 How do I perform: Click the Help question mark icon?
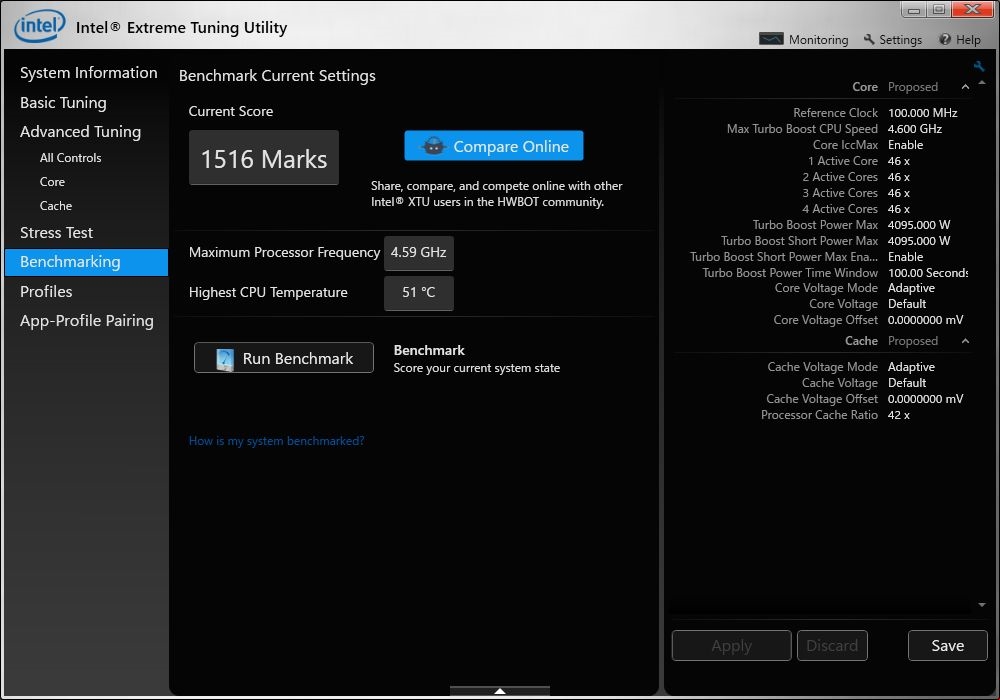click(x=945, y=40)
